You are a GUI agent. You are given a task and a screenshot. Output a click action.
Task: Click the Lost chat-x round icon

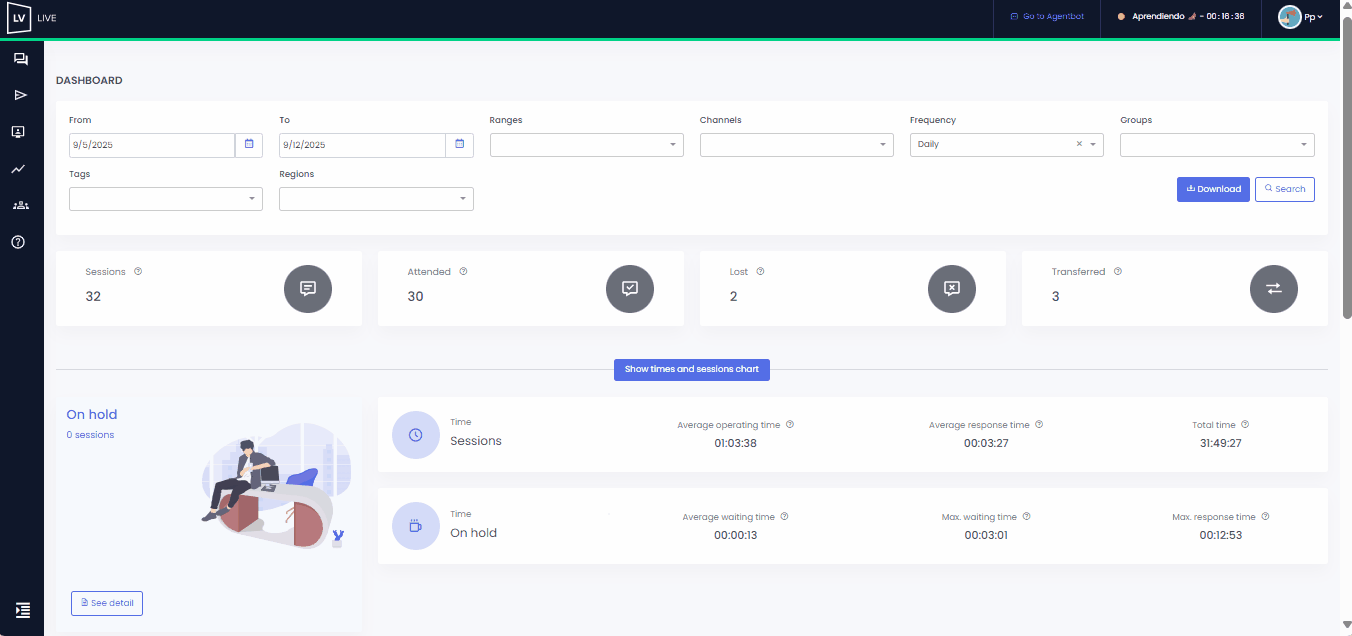(952, 288)
